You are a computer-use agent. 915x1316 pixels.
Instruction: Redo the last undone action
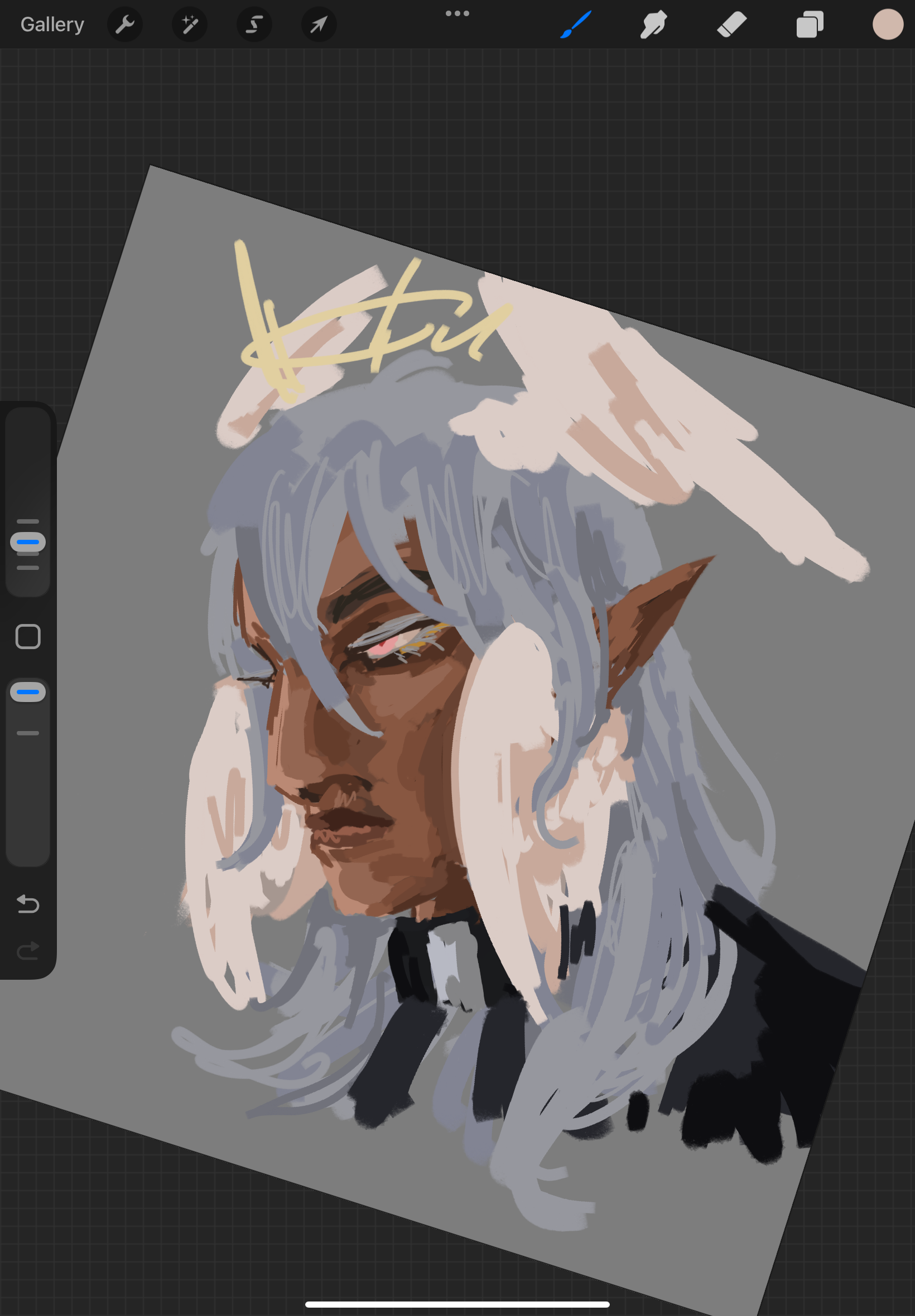pyautogui.click(x=27, y=951)
